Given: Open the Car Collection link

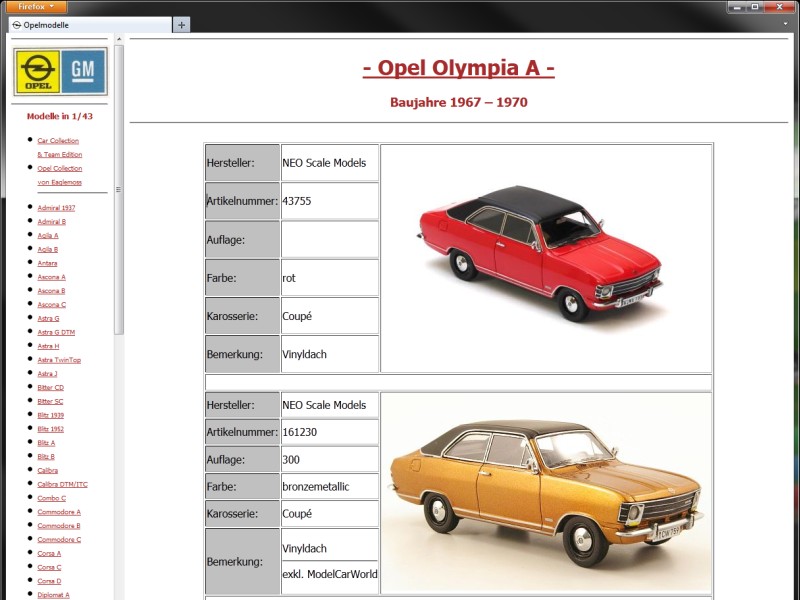Looking at the screenshot, I should pos(58,141).
